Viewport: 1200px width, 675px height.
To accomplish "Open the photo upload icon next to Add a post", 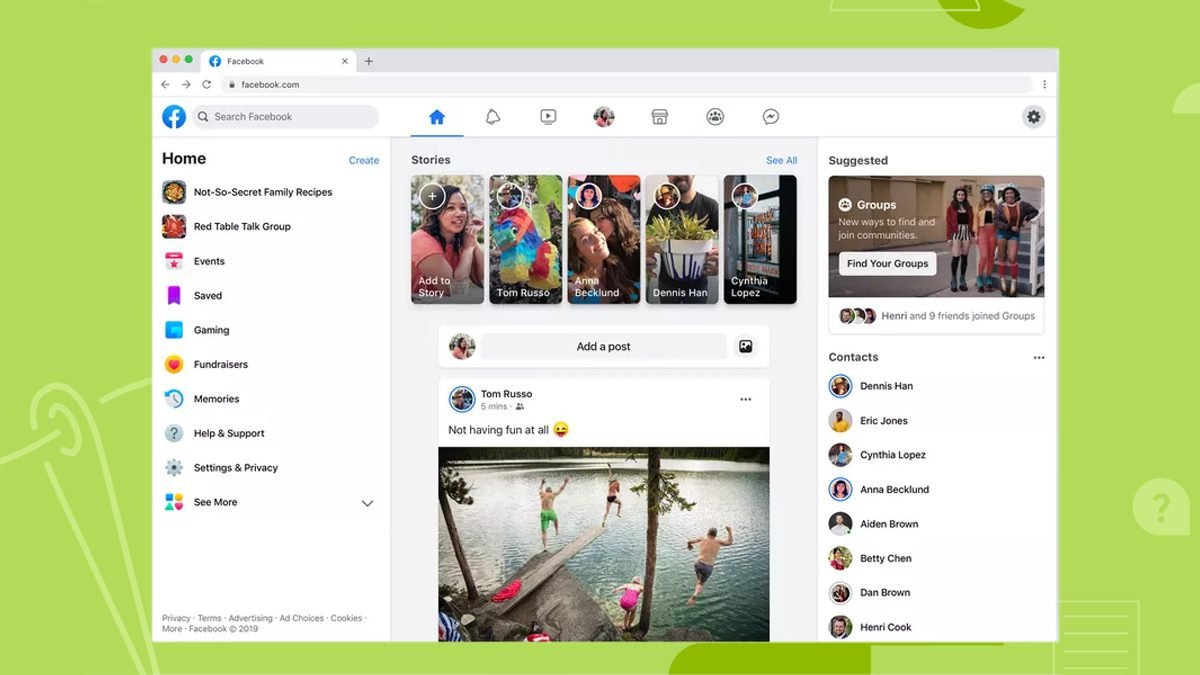I will tap(746, 346).
